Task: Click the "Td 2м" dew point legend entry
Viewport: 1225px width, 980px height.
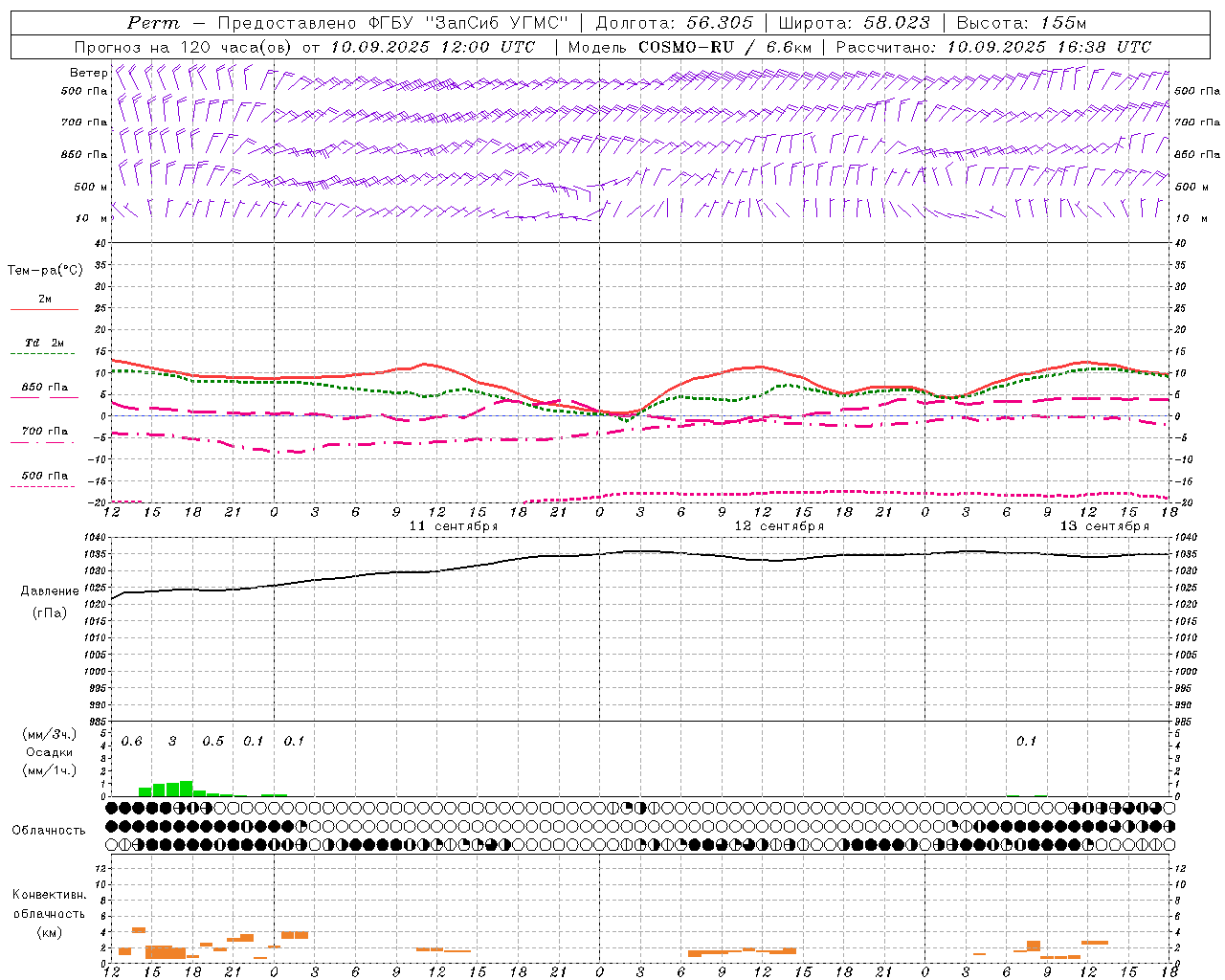Action: click(x=45, y=343)
